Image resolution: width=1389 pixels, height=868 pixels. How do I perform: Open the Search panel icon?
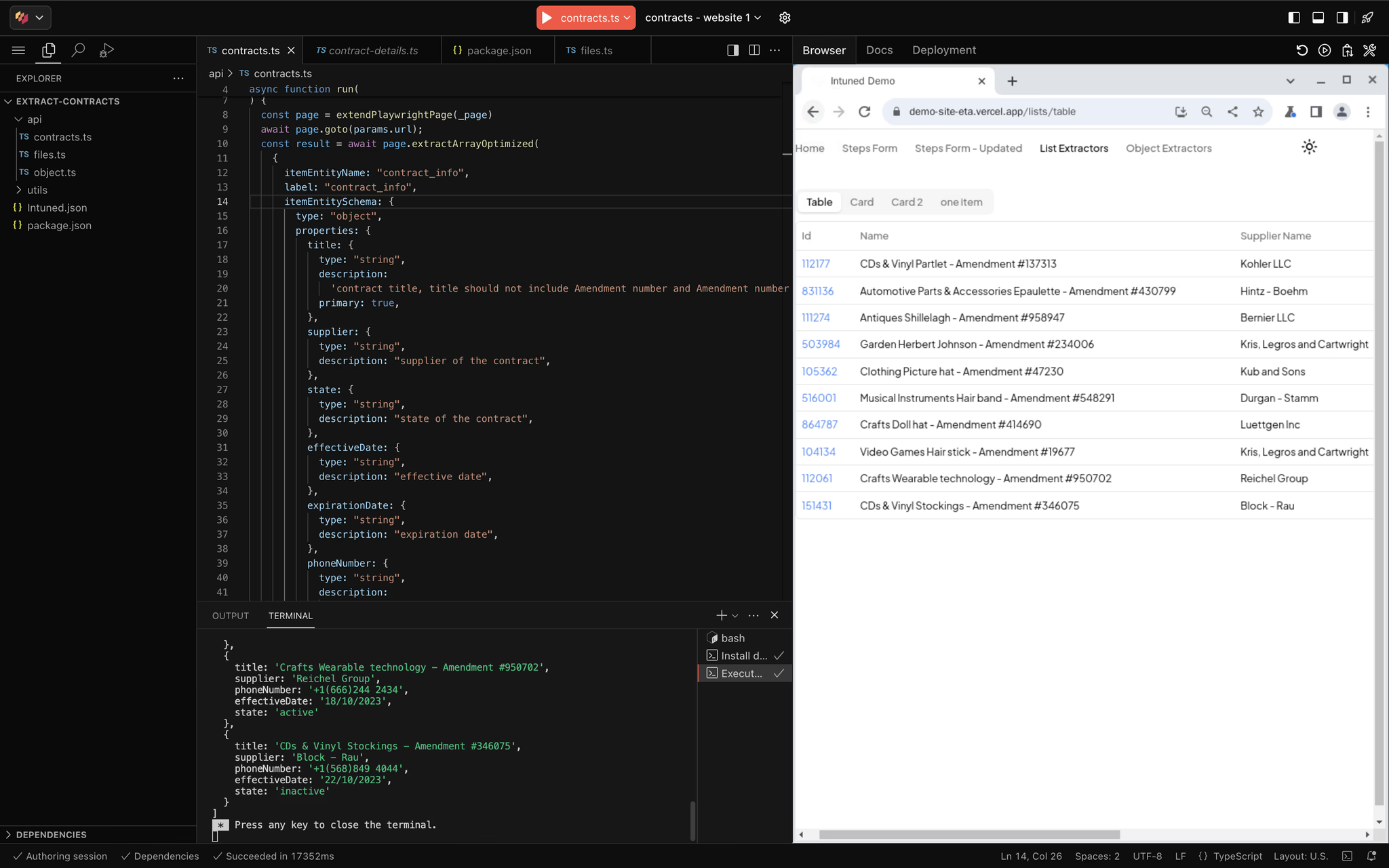point(78,50)
